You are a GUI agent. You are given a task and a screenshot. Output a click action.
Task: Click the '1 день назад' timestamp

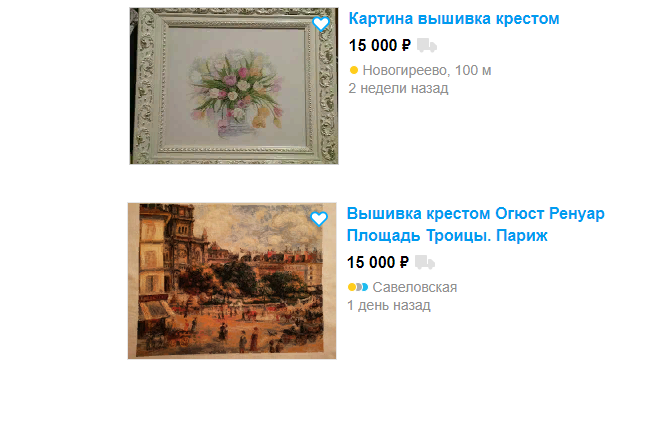click(x=389, y=305)
